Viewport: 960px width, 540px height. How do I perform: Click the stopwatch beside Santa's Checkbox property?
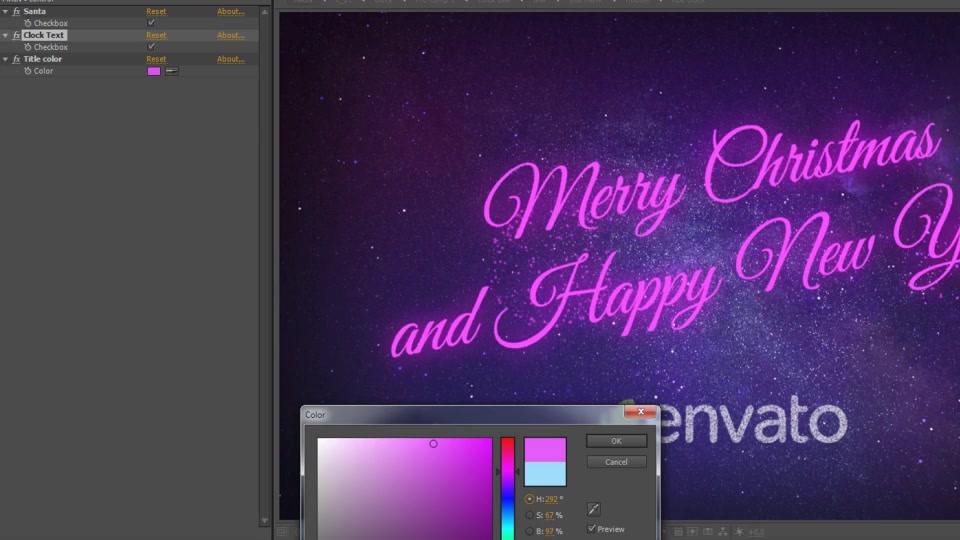click(x=28, y=23)
